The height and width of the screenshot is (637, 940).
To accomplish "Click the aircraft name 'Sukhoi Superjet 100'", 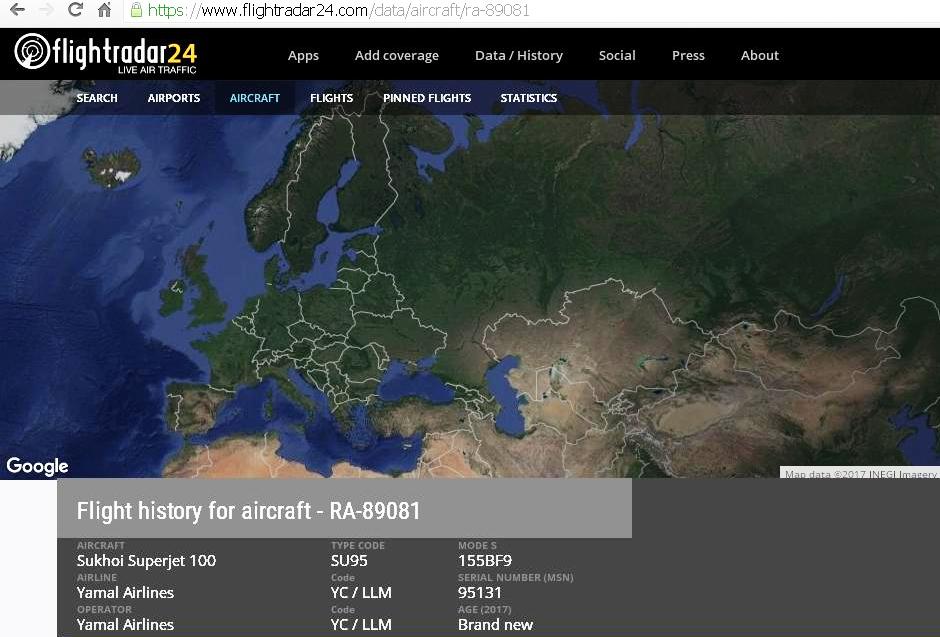I will (146, 561).
